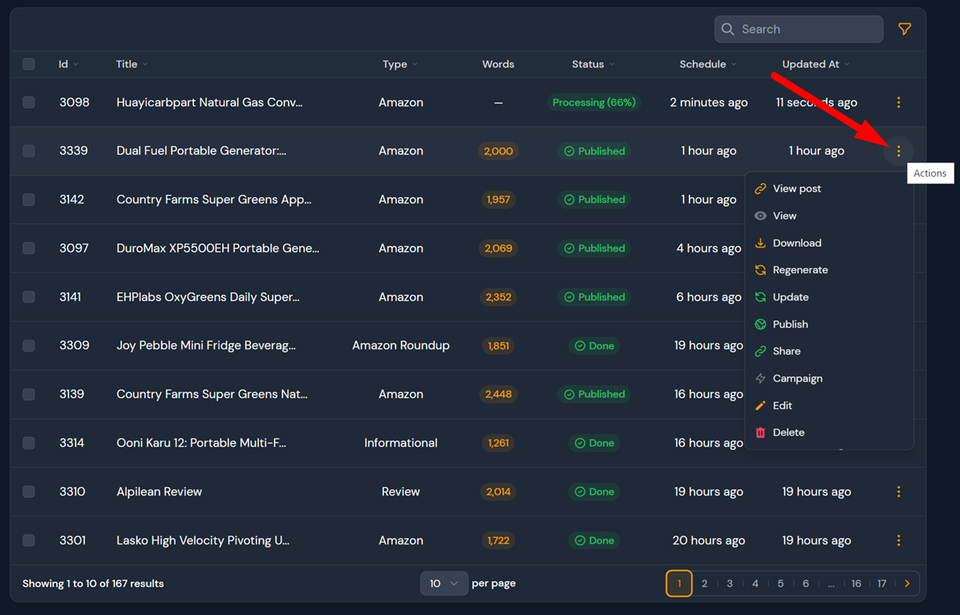Image resolution: width=960 pixels, height=615 pixels.
Task: Go to page 16
Action: pos(856,583)
